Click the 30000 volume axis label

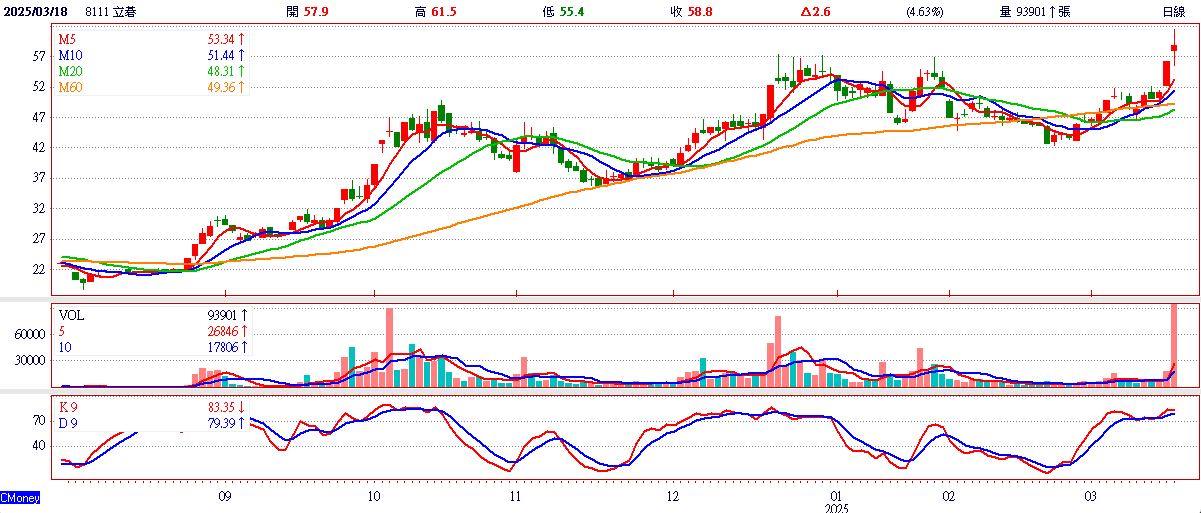coord(30,361)
